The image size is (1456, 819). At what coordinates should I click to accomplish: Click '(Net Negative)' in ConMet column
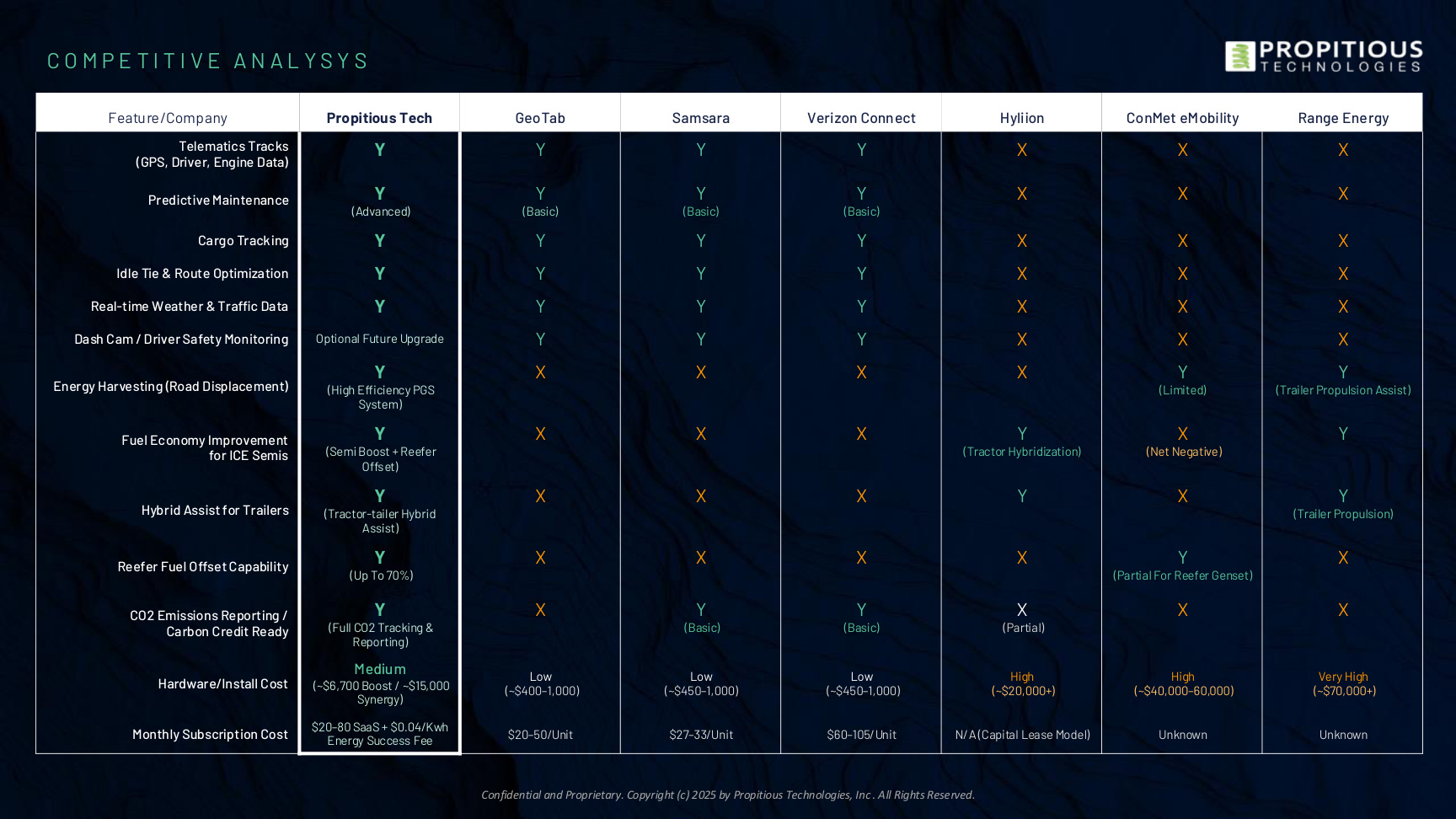(1183, 452)
